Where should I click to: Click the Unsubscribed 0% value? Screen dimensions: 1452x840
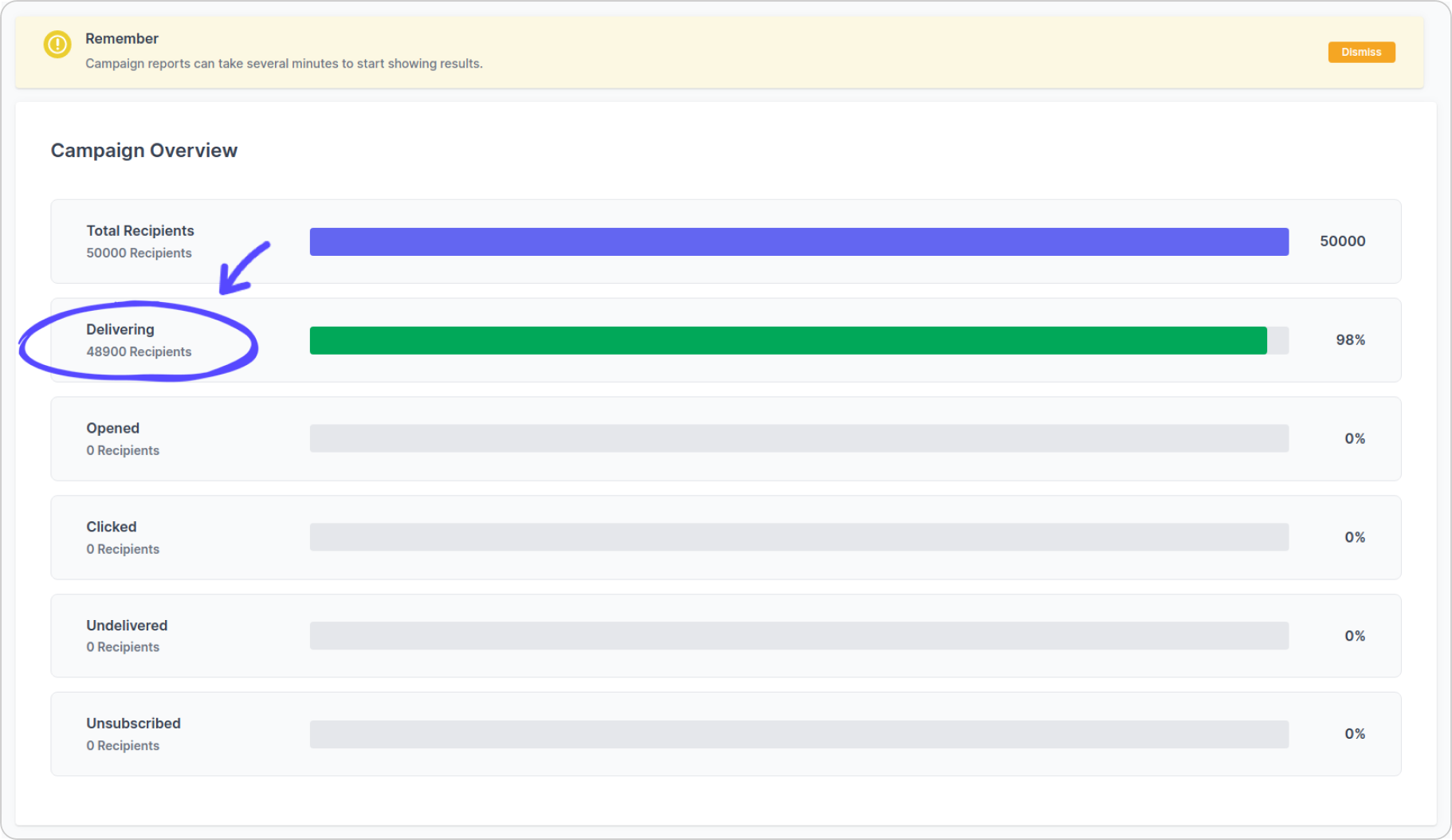coord(1355,734)
